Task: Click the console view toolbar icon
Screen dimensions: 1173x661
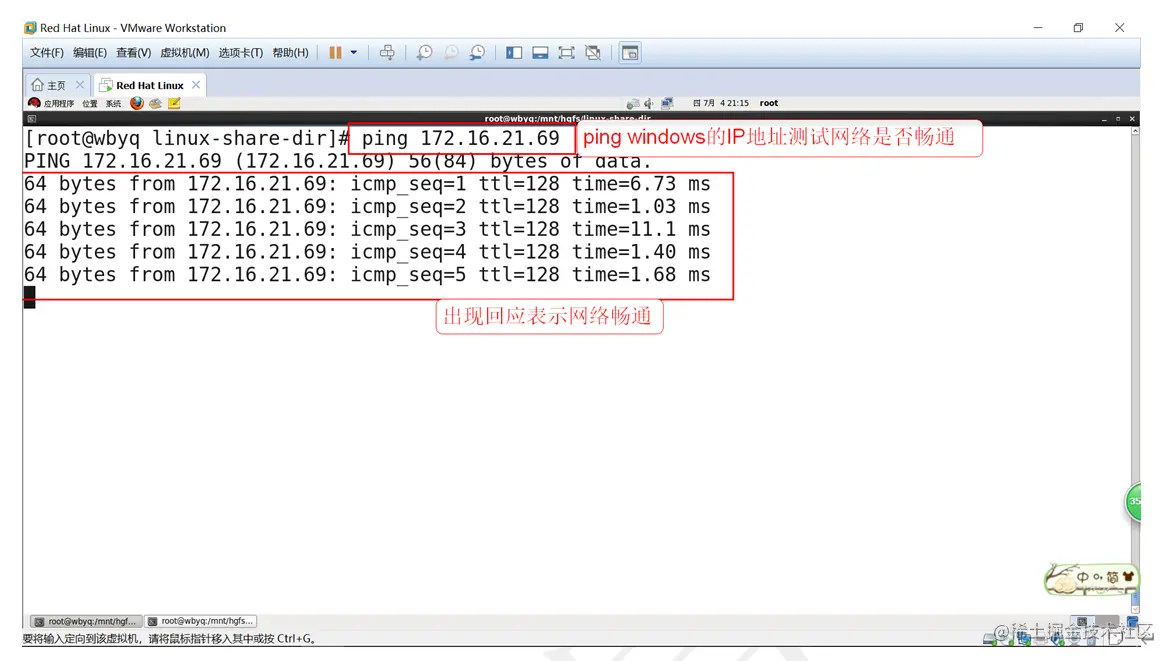Action: point(630,52)
